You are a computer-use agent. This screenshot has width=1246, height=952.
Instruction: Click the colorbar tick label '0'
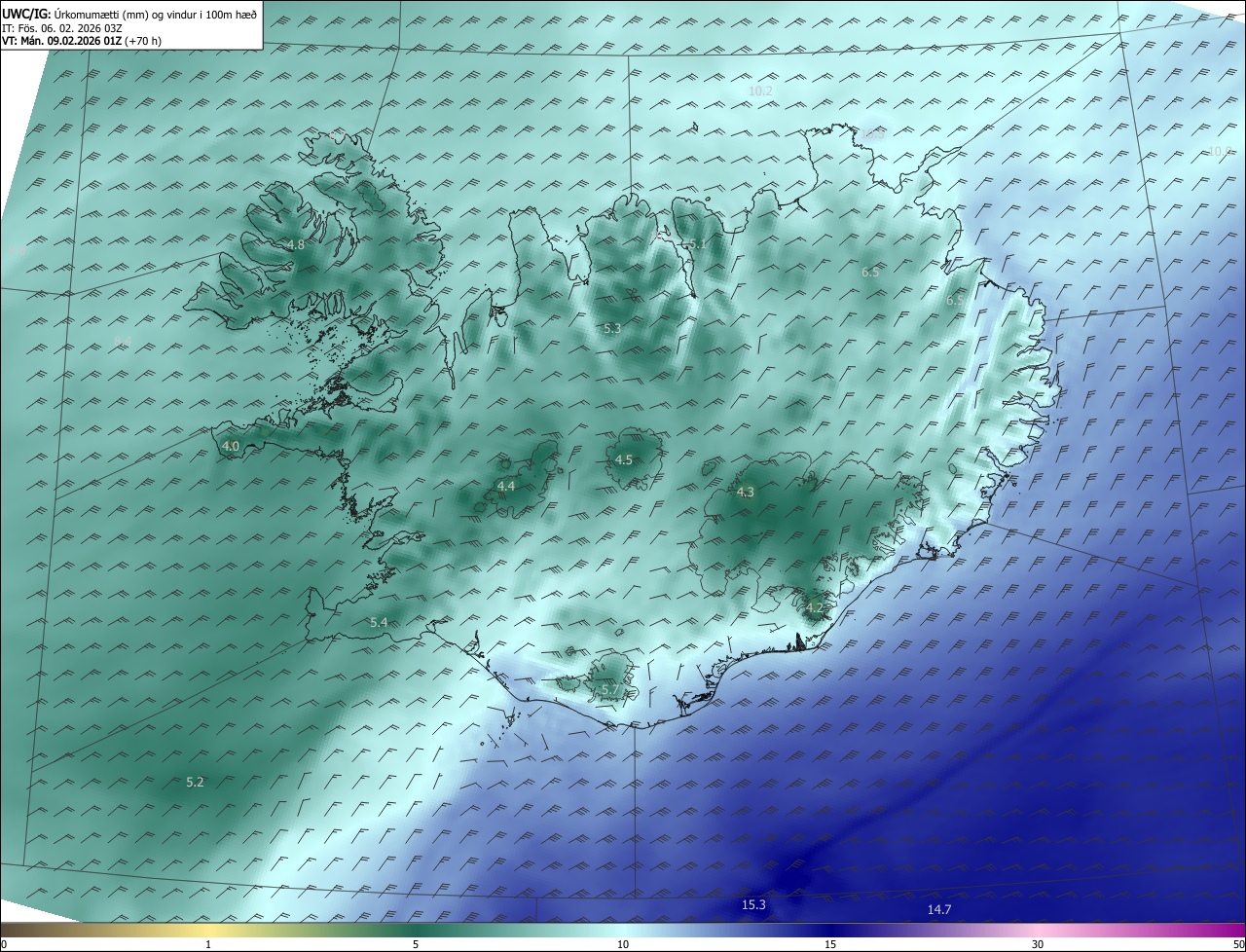tap(4, 944)
